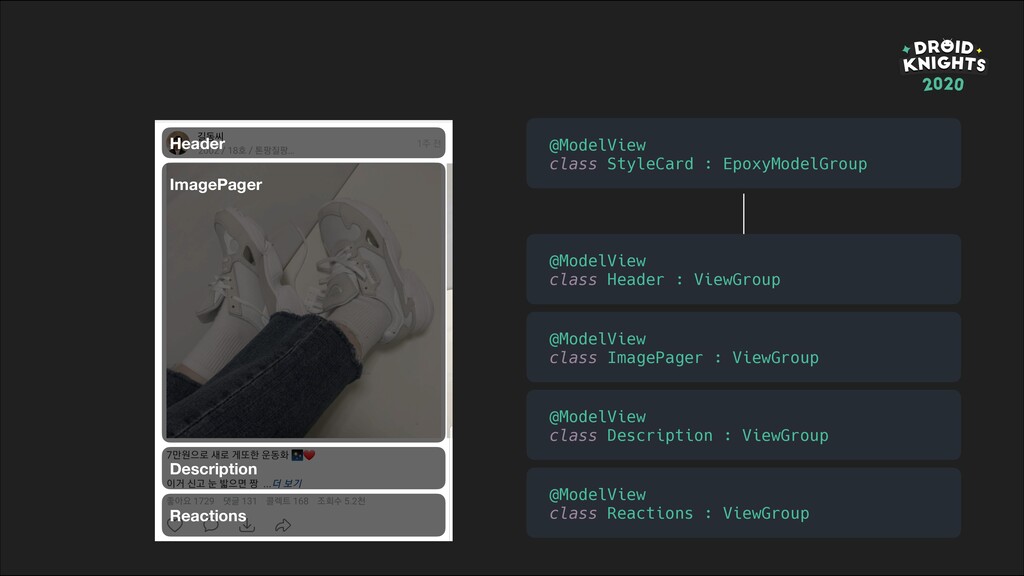The image size is (1024, 576).
Task: Click @ModelView annotation above Description class
Action: click(x=597, y=417)
